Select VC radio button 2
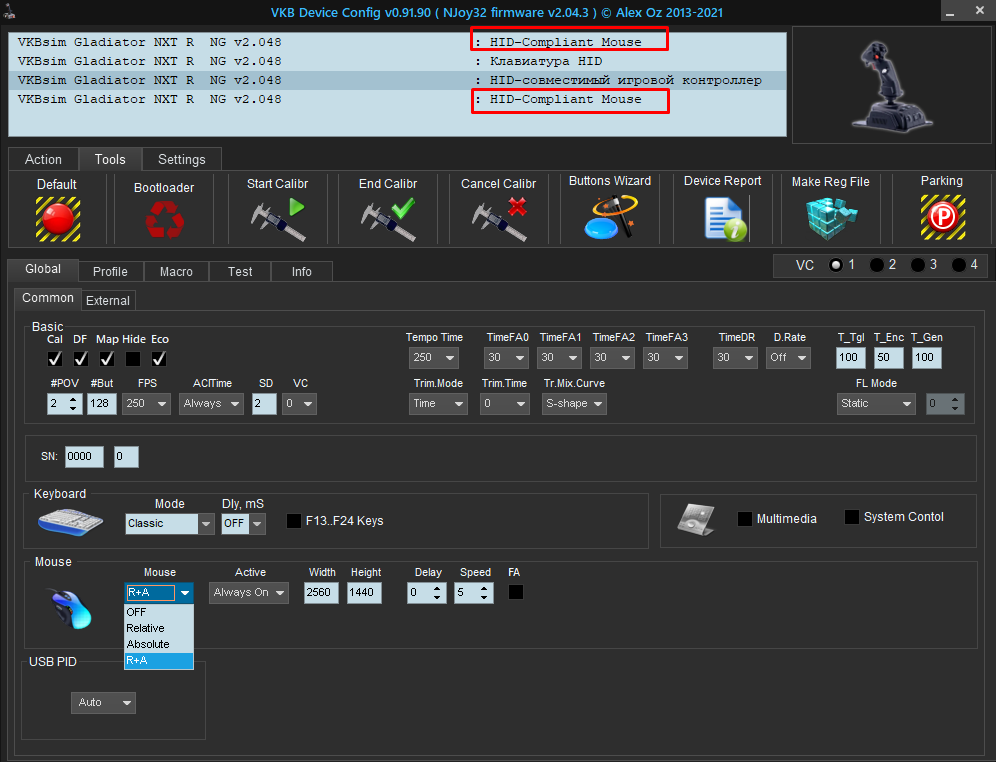 (x=877, y=265)
